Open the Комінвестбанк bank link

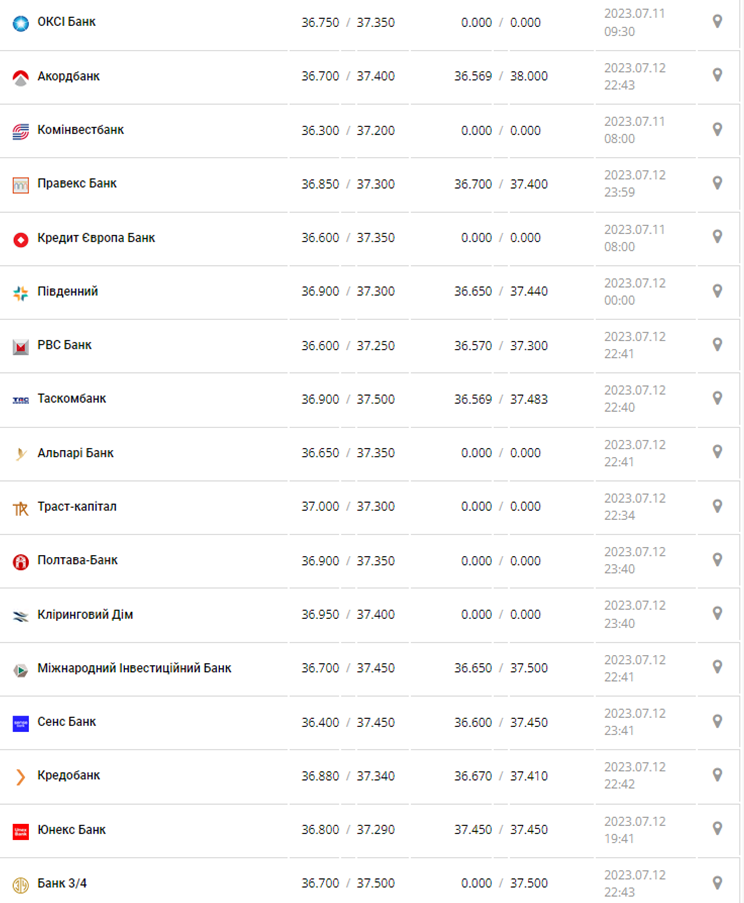(80, 130)
